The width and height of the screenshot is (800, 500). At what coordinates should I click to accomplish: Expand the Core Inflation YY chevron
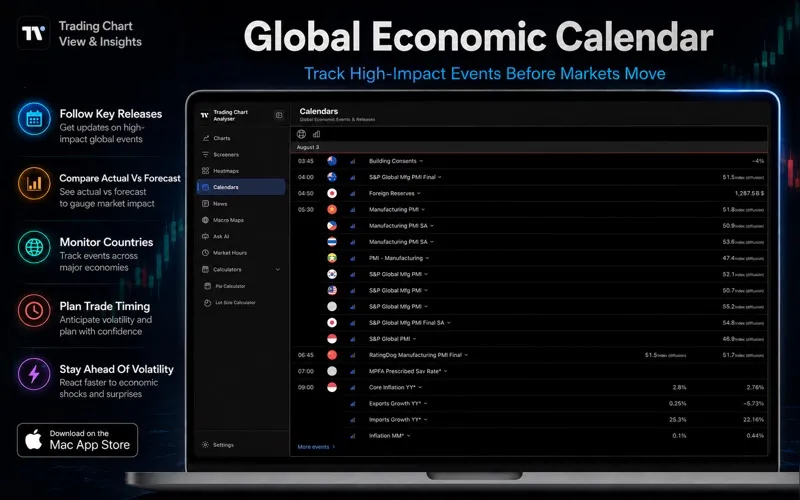[x=420, y=387]
